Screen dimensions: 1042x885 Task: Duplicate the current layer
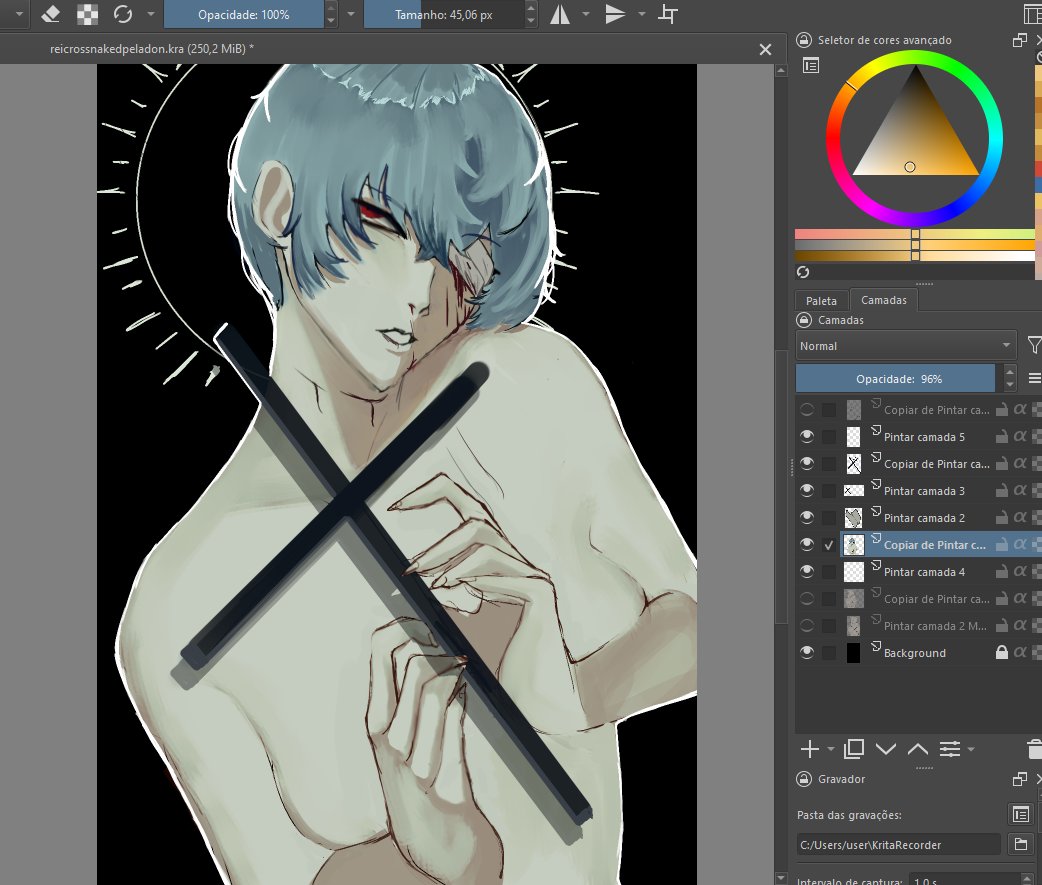click(854, 749)
